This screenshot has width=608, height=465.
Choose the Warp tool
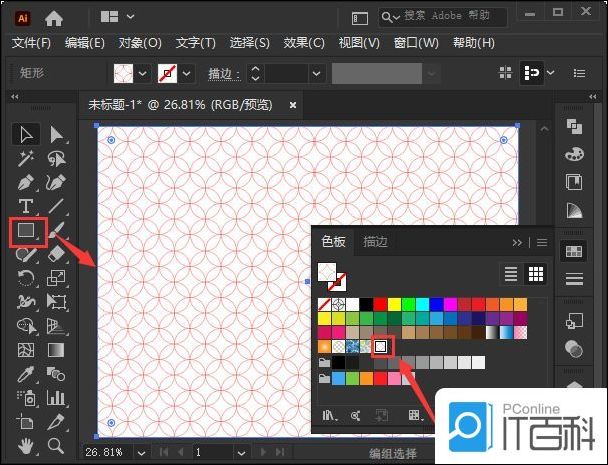click(x=26, y=302)
